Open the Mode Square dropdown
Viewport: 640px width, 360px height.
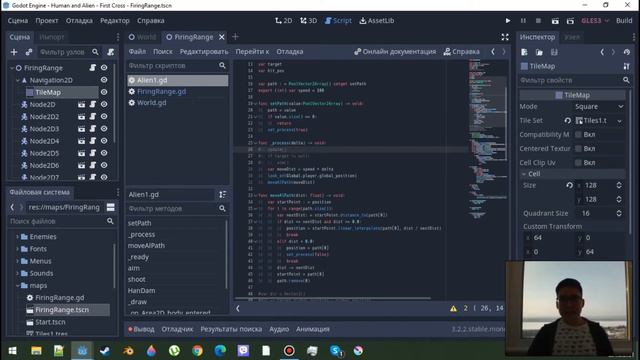(x=599, y=107)
